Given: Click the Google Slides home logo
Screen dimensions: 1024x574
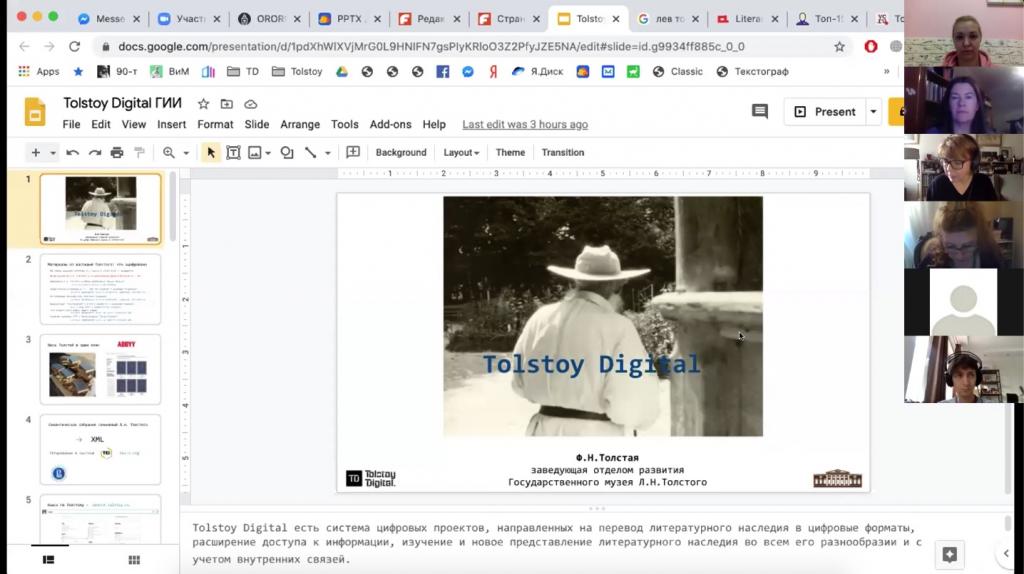Looking at the screenshot, I should pyautogui.click(x=35, y=112).
